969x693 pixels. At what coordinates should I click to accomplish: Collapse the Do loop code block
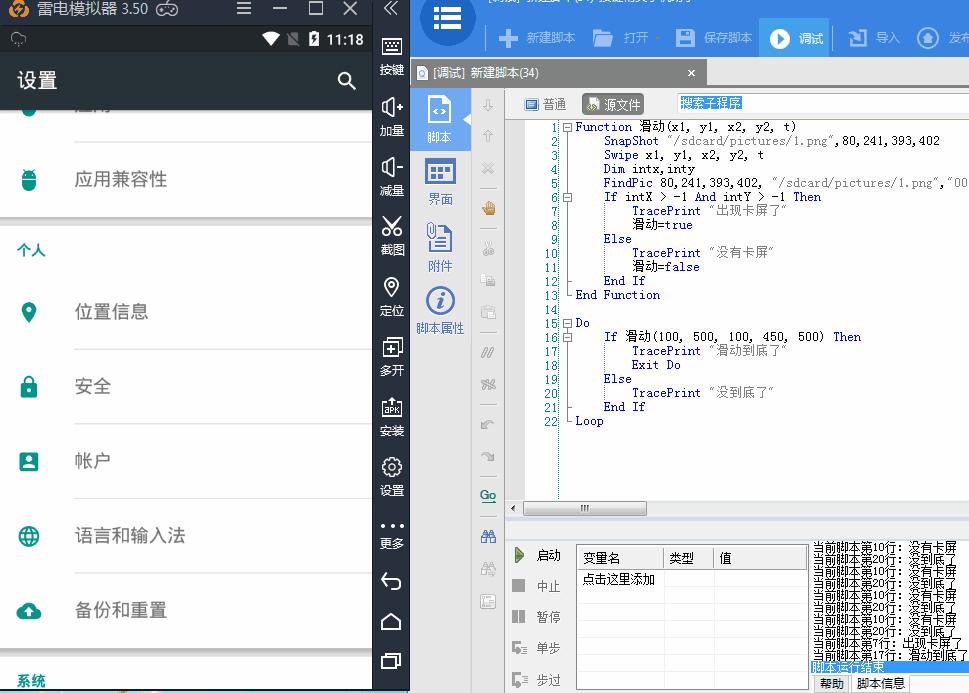[567, 323]
